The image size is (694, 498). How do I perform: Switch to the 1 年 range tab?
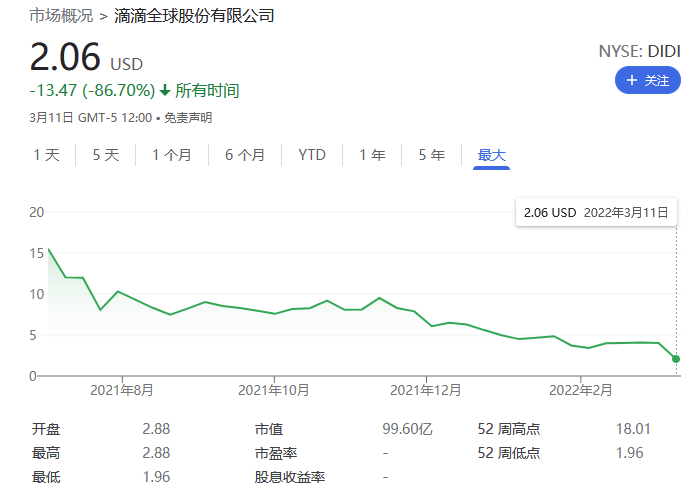[372, 155]
